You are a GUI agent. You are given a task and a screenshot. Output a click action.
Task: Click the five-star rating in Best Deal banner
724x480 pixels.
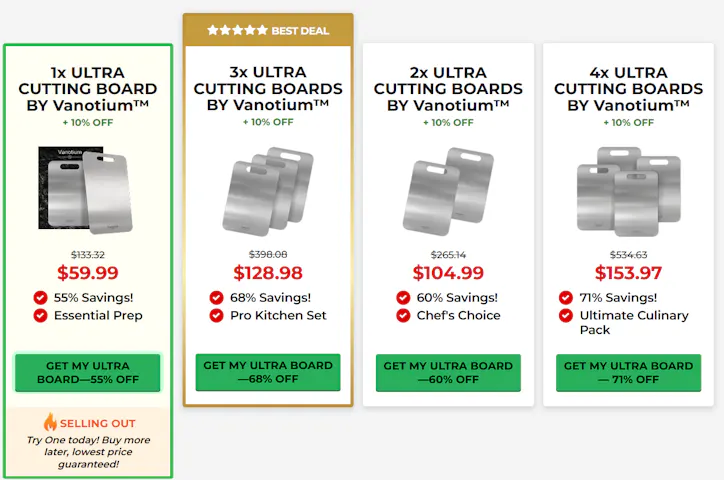tap(237, 30)
